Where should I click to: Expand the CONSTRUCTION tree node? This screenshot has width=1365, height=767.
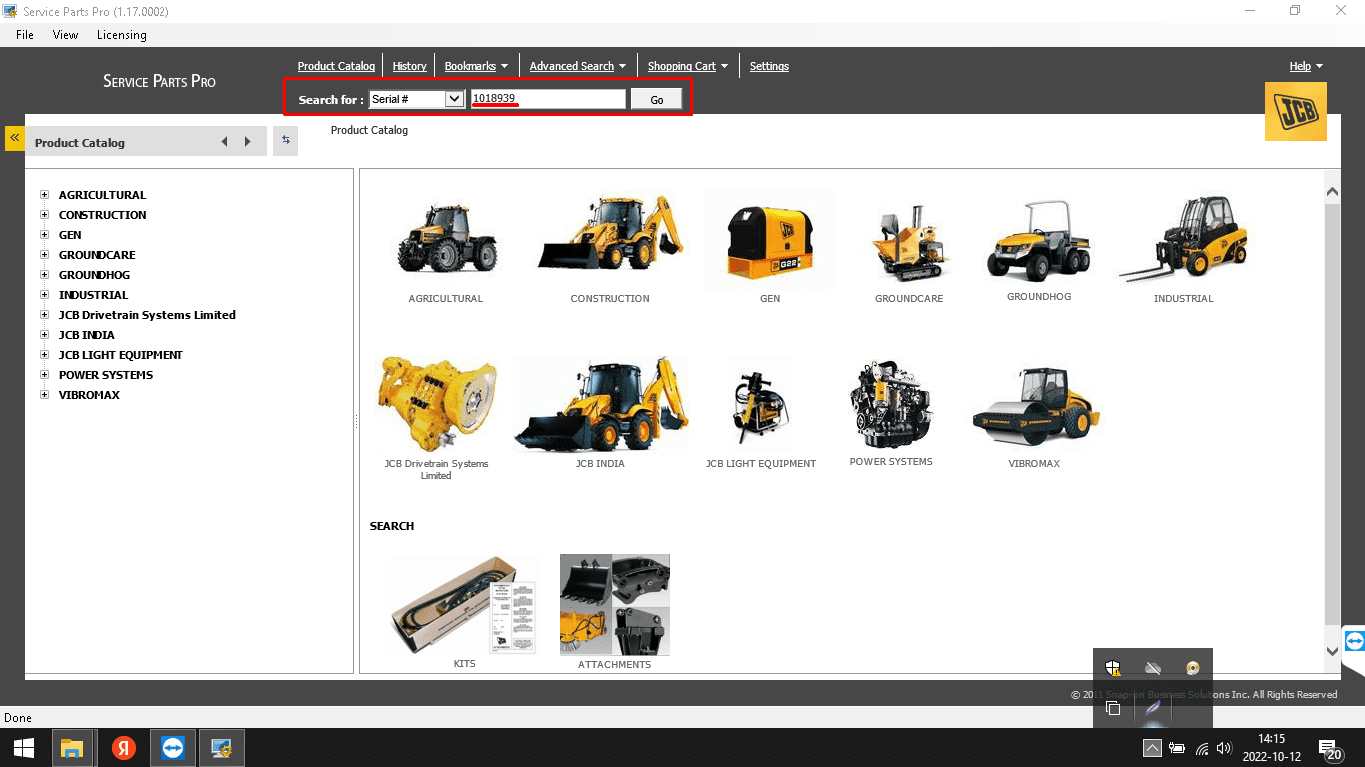point(45,215)
